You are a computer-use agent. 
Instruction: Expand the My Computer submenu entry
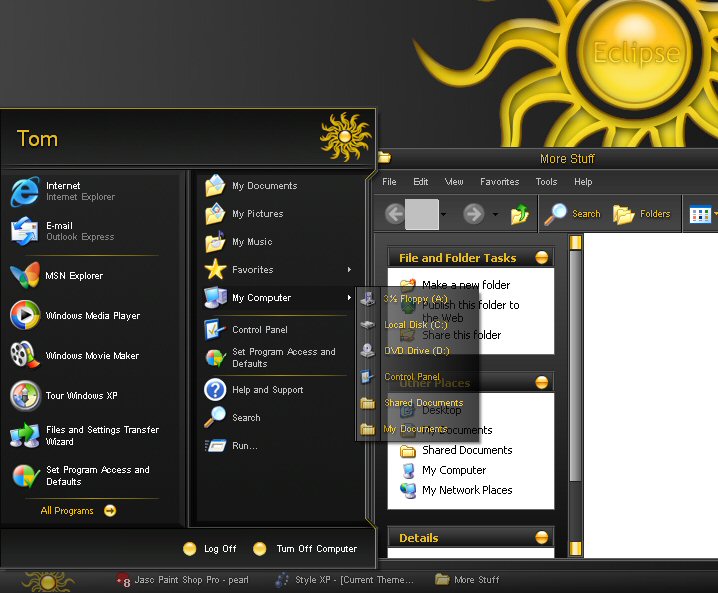pyautogui.click(x=278, y=298)
